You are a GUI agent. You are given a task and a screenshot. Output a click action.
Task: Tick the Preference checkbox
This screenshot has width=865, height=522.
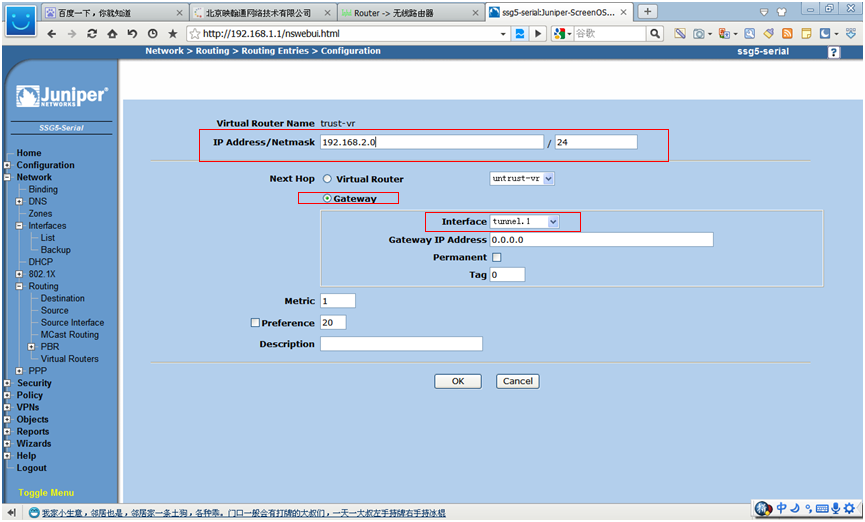(255, 323)
